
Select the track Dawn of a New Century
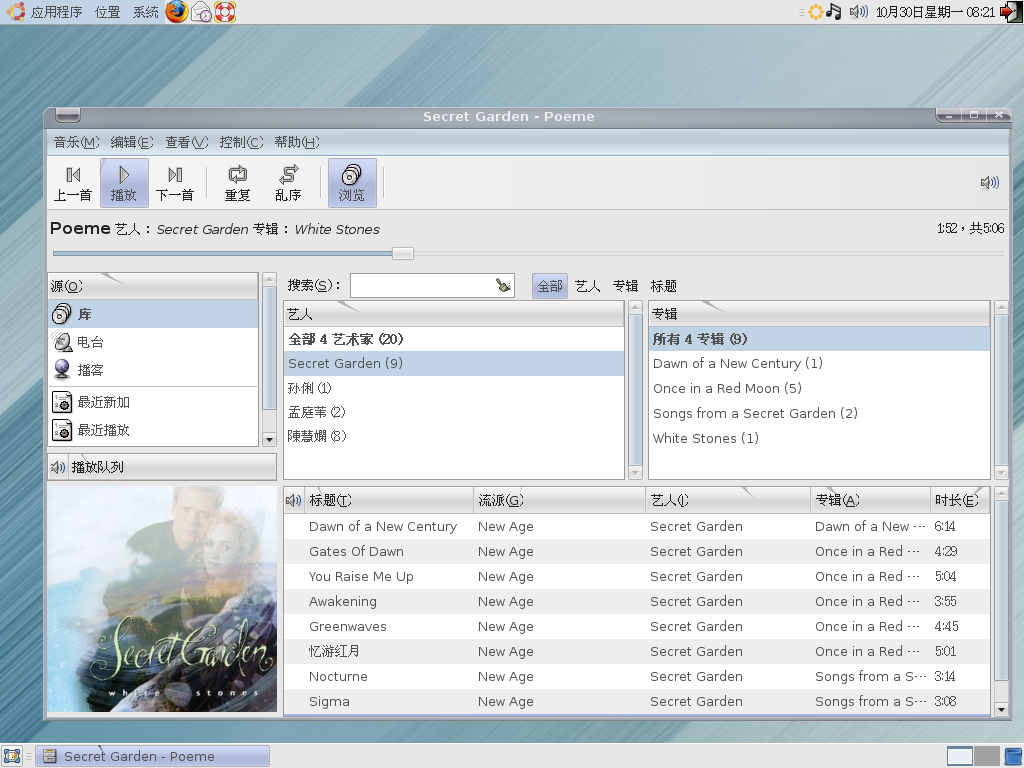coord(637,526)
